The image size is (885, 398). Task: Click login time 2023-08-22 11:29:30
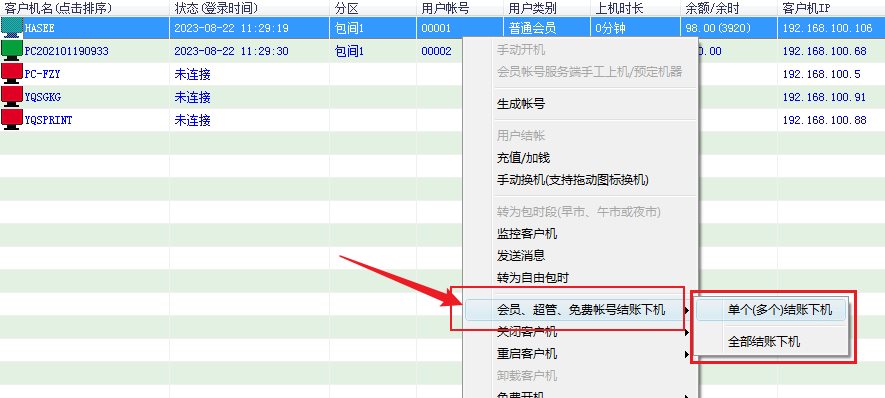coord(231,51)
